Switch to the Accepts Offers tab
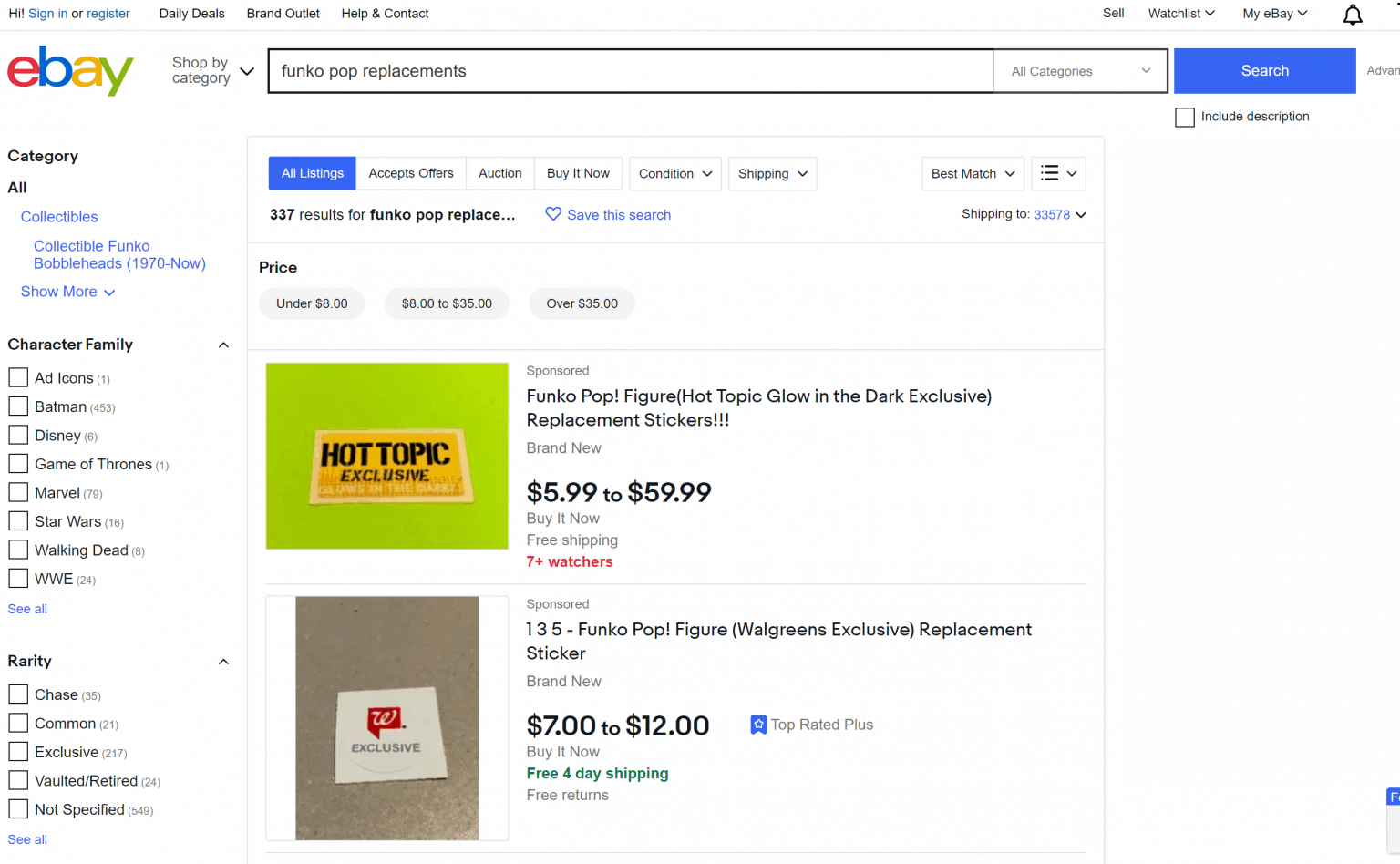The image size is (1400, 864). (411, 173)
